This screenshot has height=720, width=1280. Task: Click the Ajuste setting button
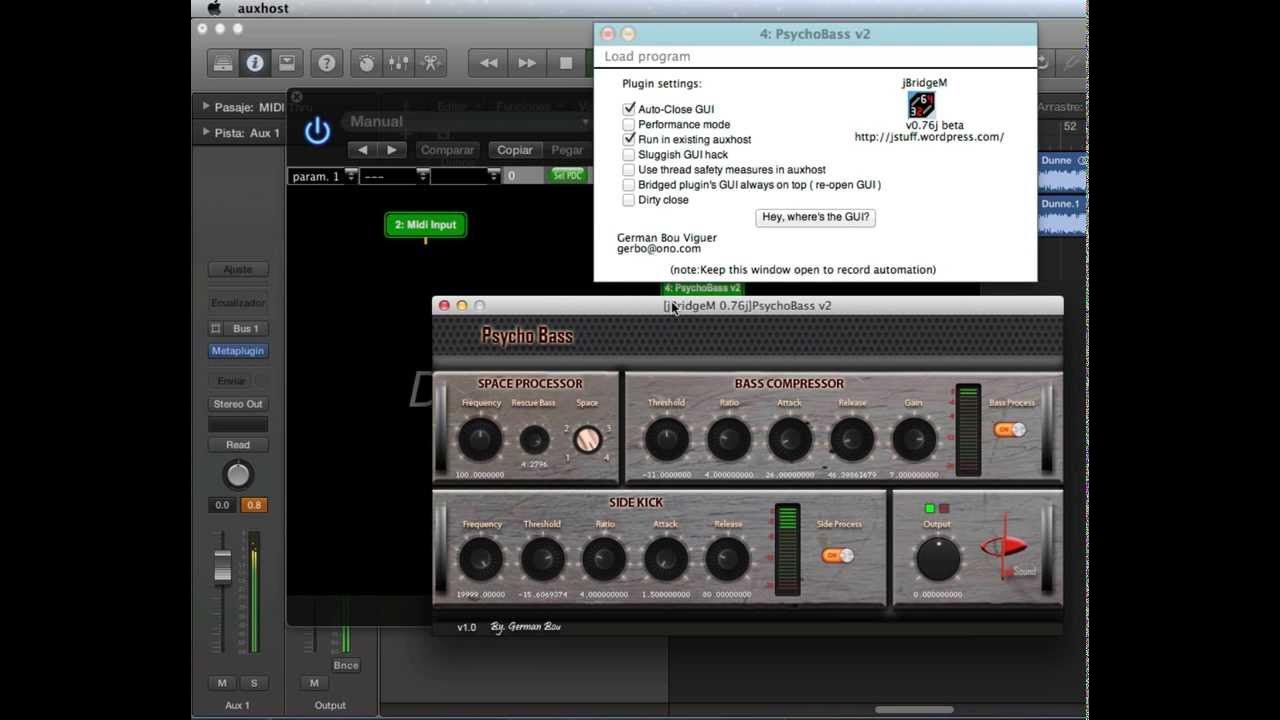click(238, 269)
